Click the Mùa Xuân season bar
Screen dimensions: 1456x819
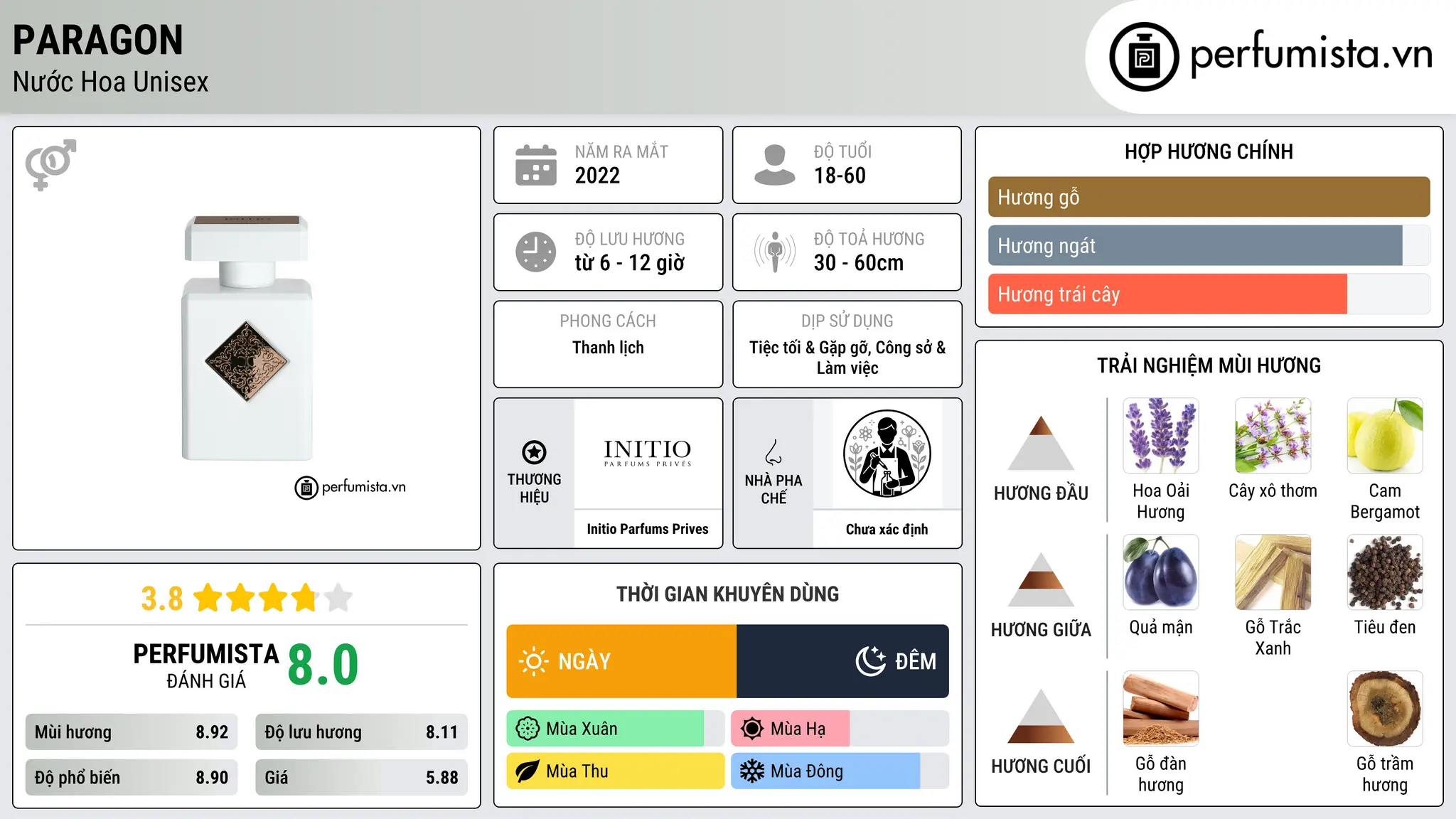[x=616, y=729]
